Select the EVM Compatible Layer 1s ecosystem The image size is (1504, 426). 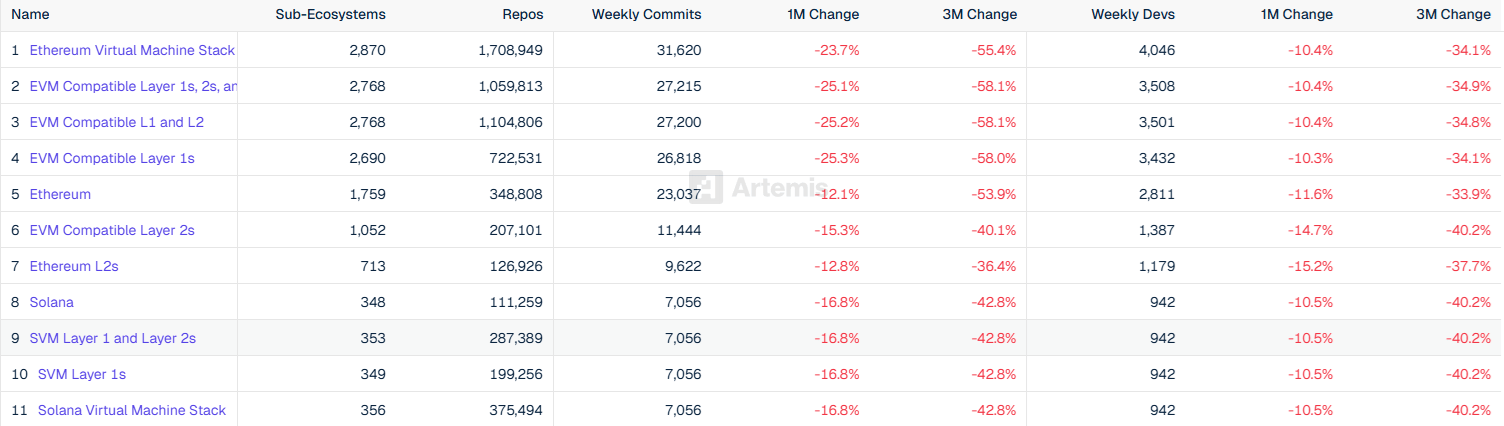112,158
